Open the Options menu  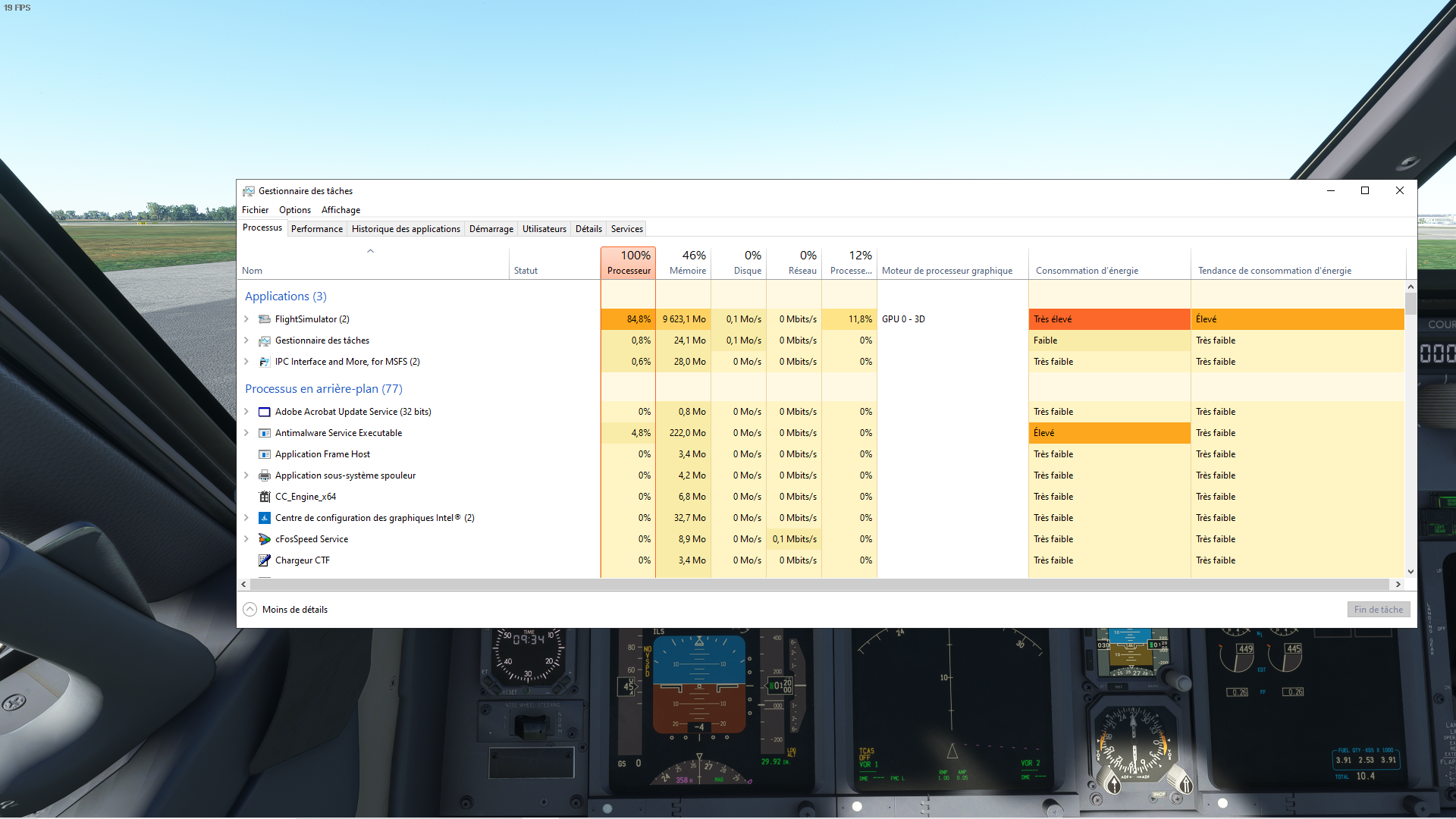[294, 210]
